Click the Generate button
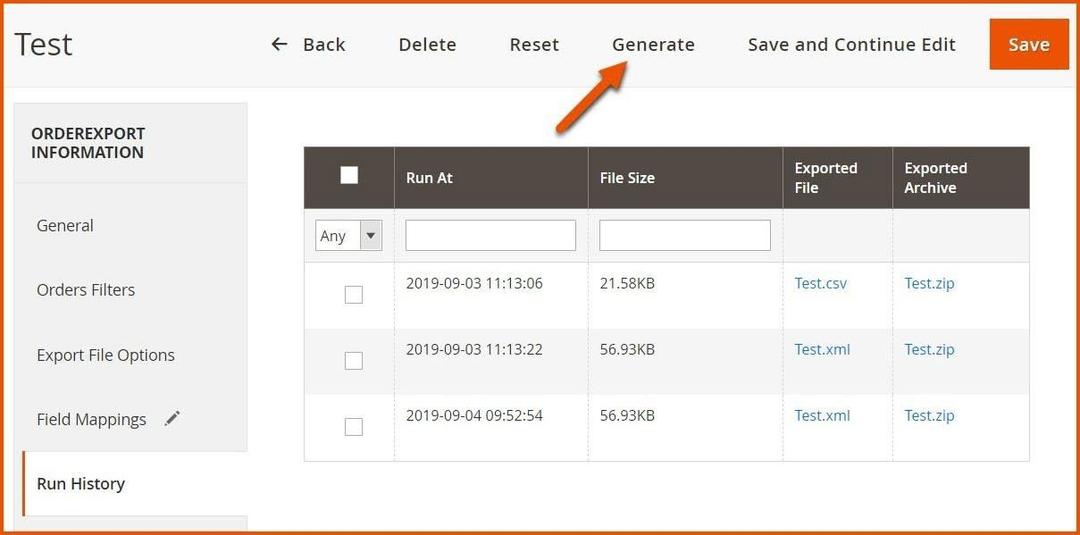 (x=653, y=45)
